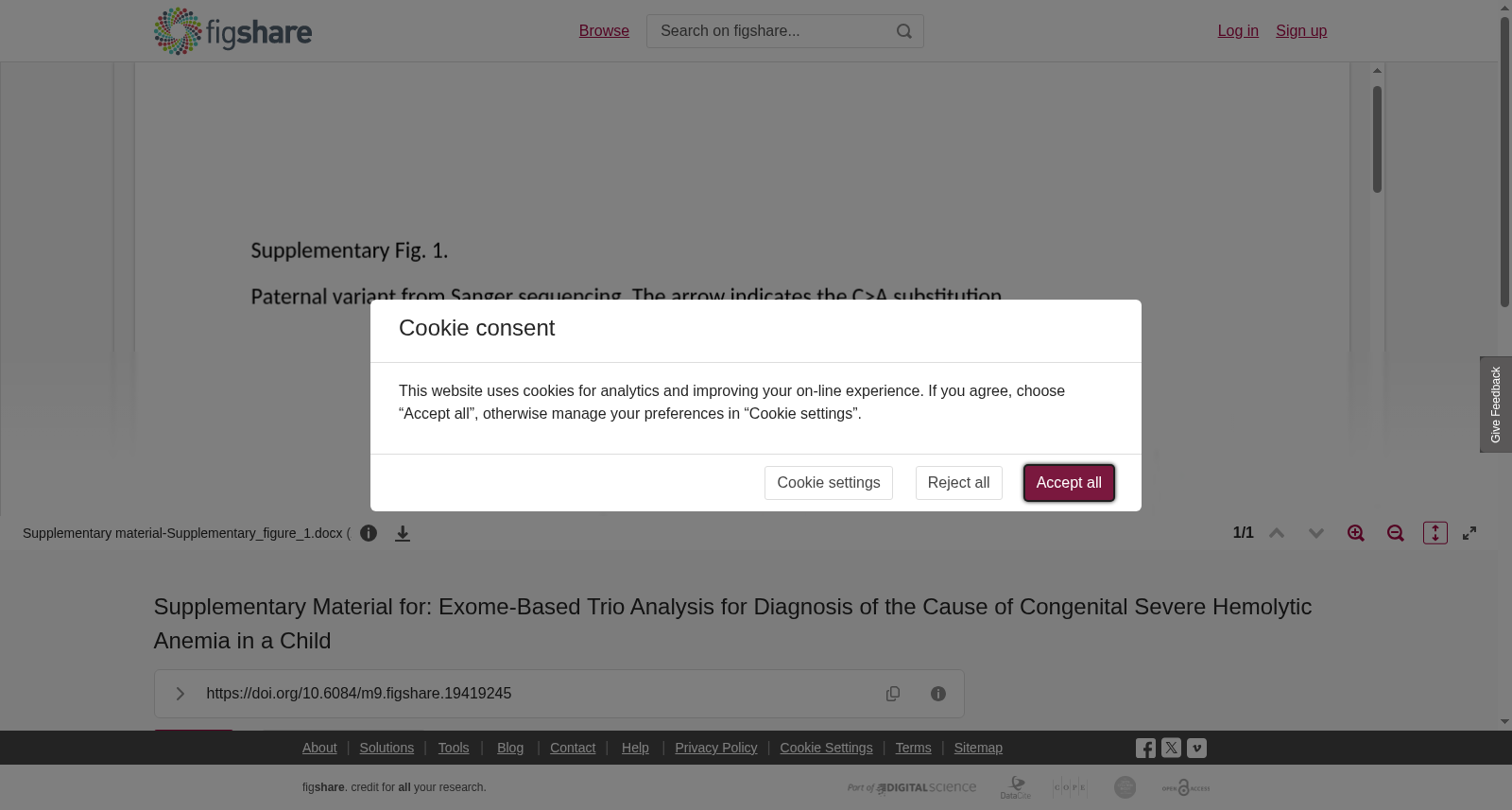Screen dimensions: 1512x810
Task: Open the viewer in fullscreen
Action: (x=1469, y=533)
